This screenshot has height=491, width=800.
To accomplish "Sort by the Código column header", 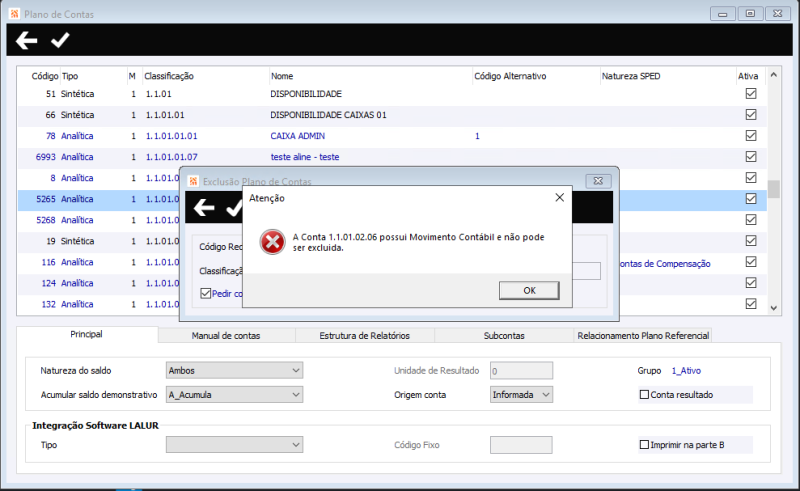I will [x=45, y=76].
